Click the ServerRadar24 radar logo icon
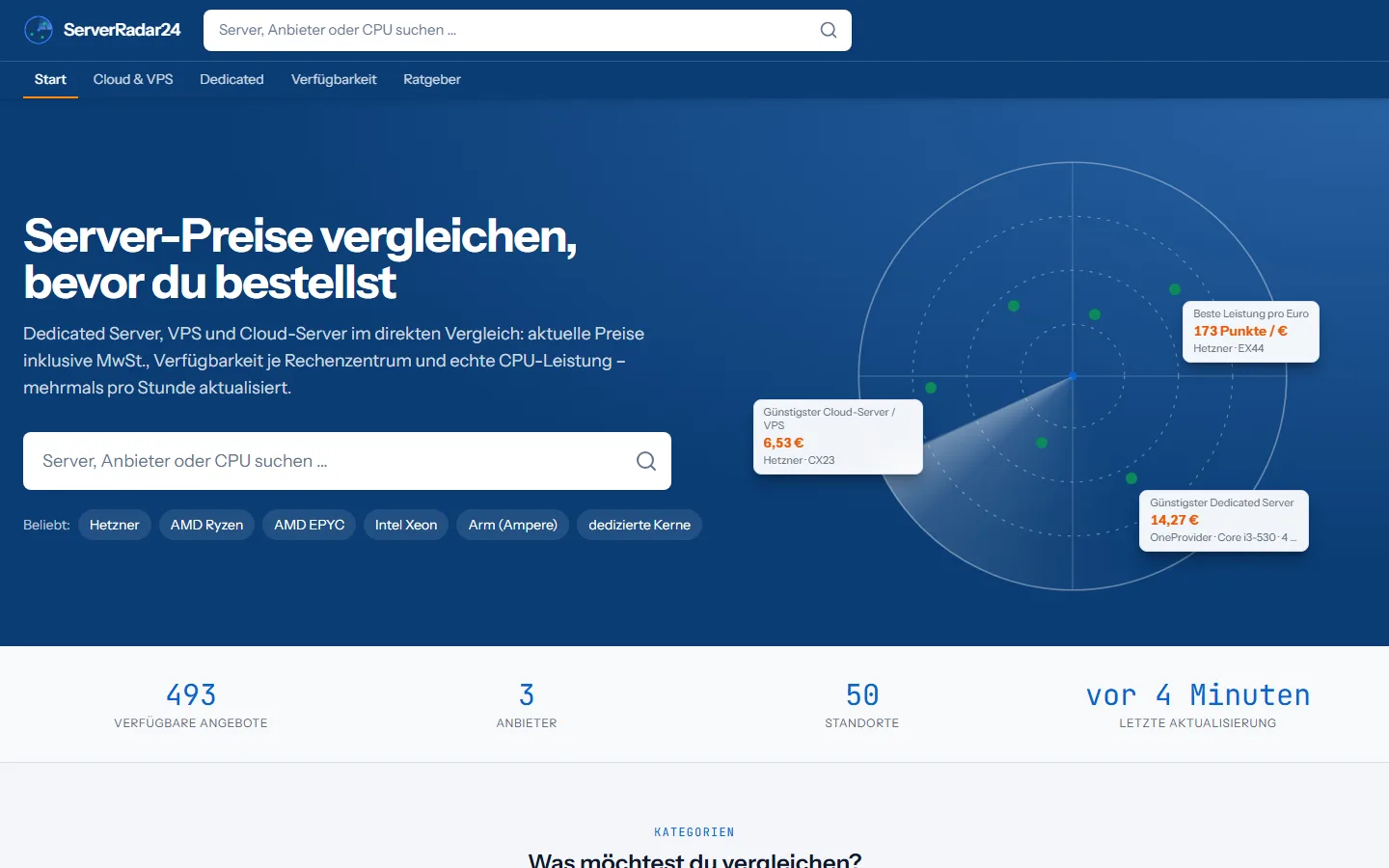Screen dimensions: 1389x868 coord(39,30)
